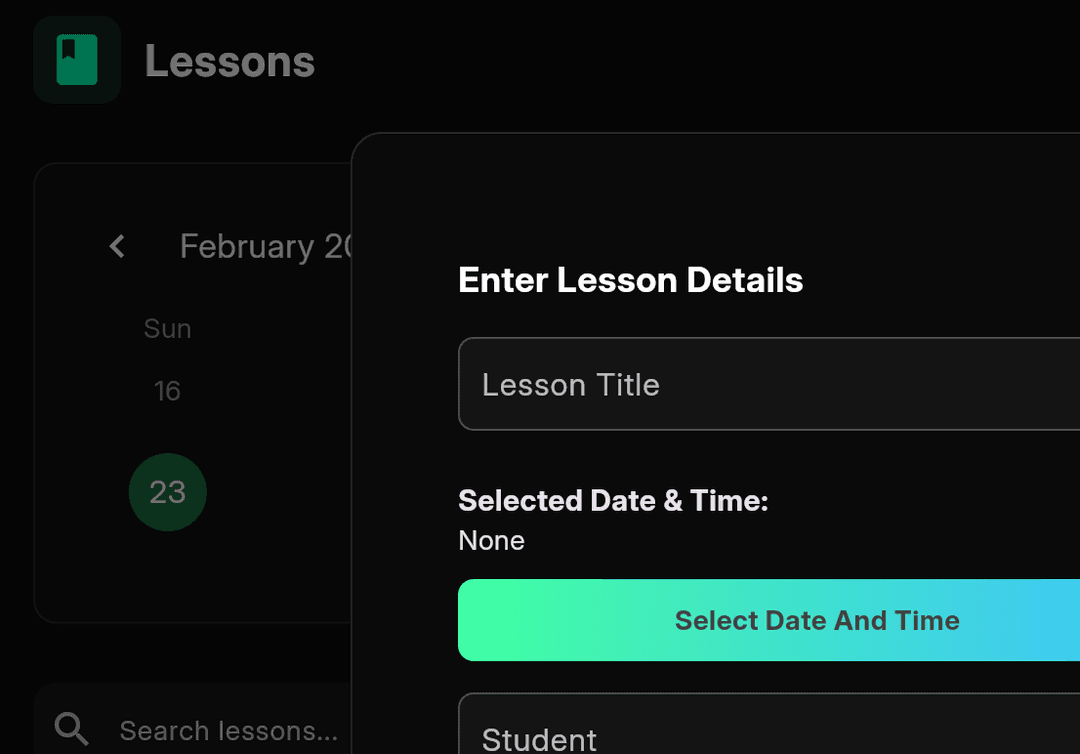The width and height of the screenshot is (1080, 754).
Task: Click the Enter Lesson Details heading
Action: [x=630, y=280]
